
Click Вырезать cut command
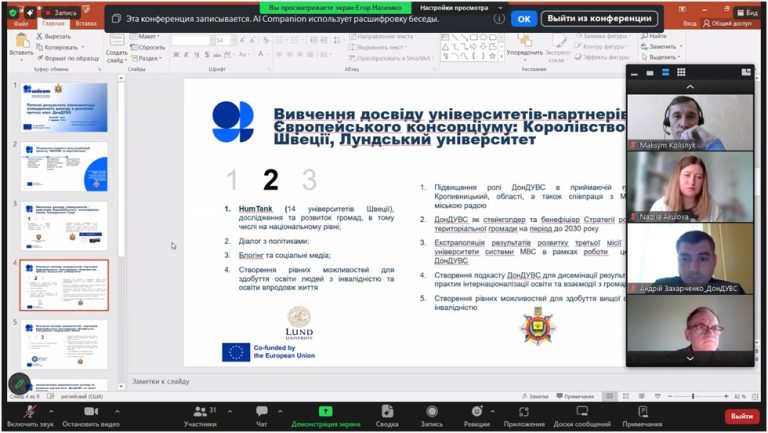[x=54, y=36]
